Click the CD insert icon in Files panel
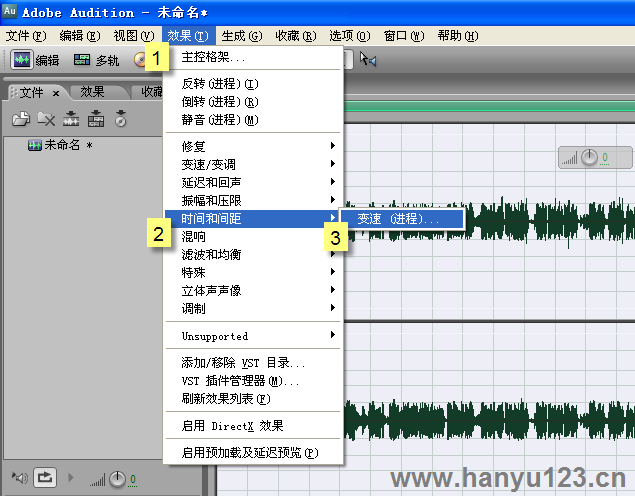The width and height of the screenshot is (635, 496). pyautogui.click(x=121, y=119)
